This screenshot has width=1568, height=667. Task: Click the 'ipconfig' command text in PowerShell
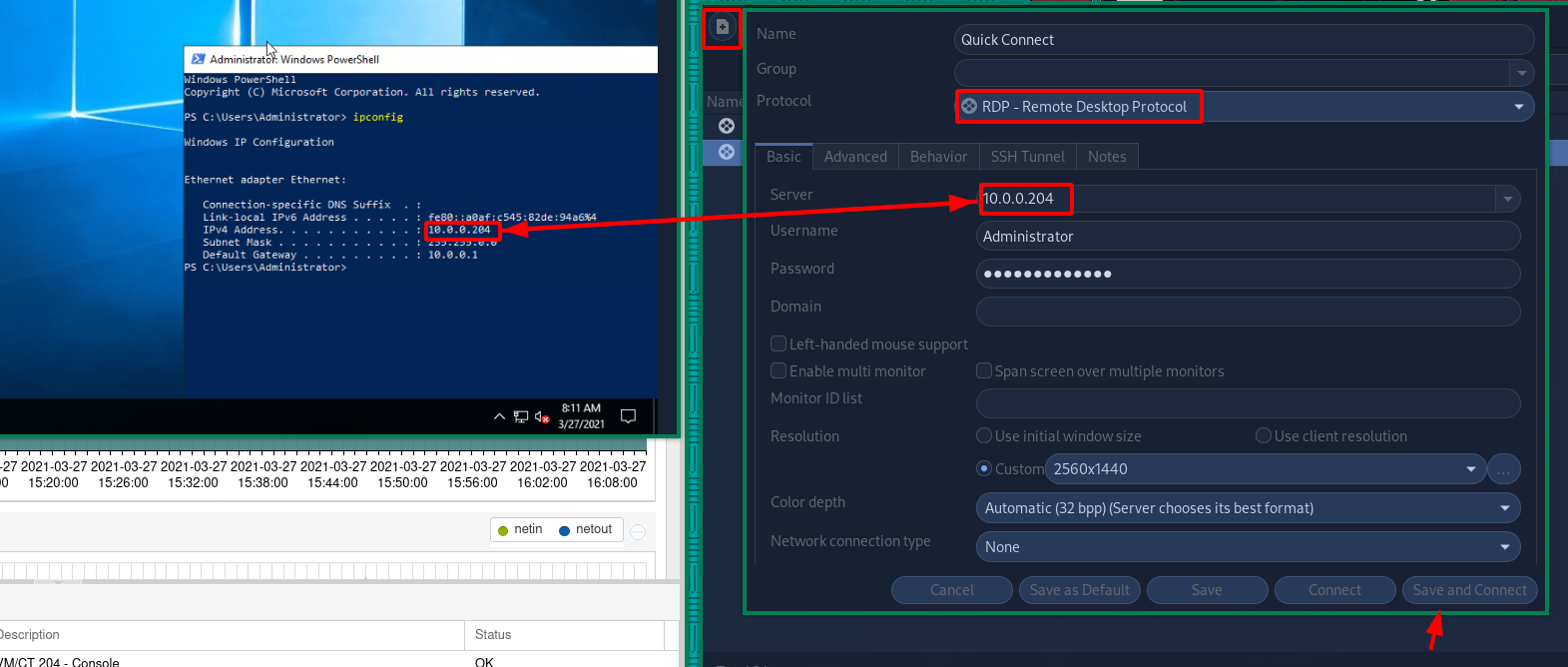[378, 117]
